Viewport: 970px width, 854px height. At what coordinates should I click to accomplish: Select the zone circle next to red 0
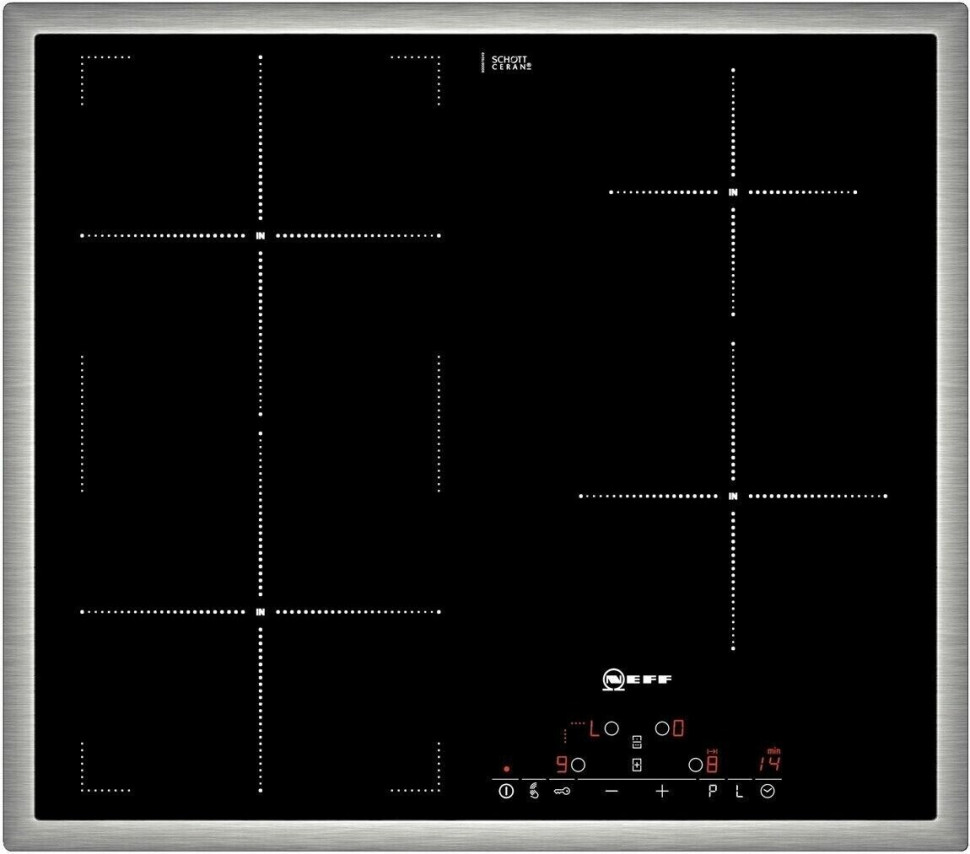pyautogui.click(x=662, y=728)
